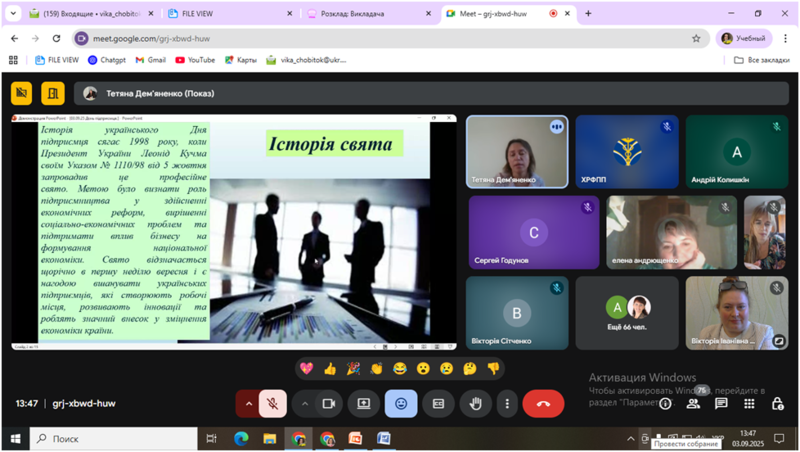The image size is (800, 452).
Task: Open the apps grid in bookmarks bar
Action: [13, 60]
